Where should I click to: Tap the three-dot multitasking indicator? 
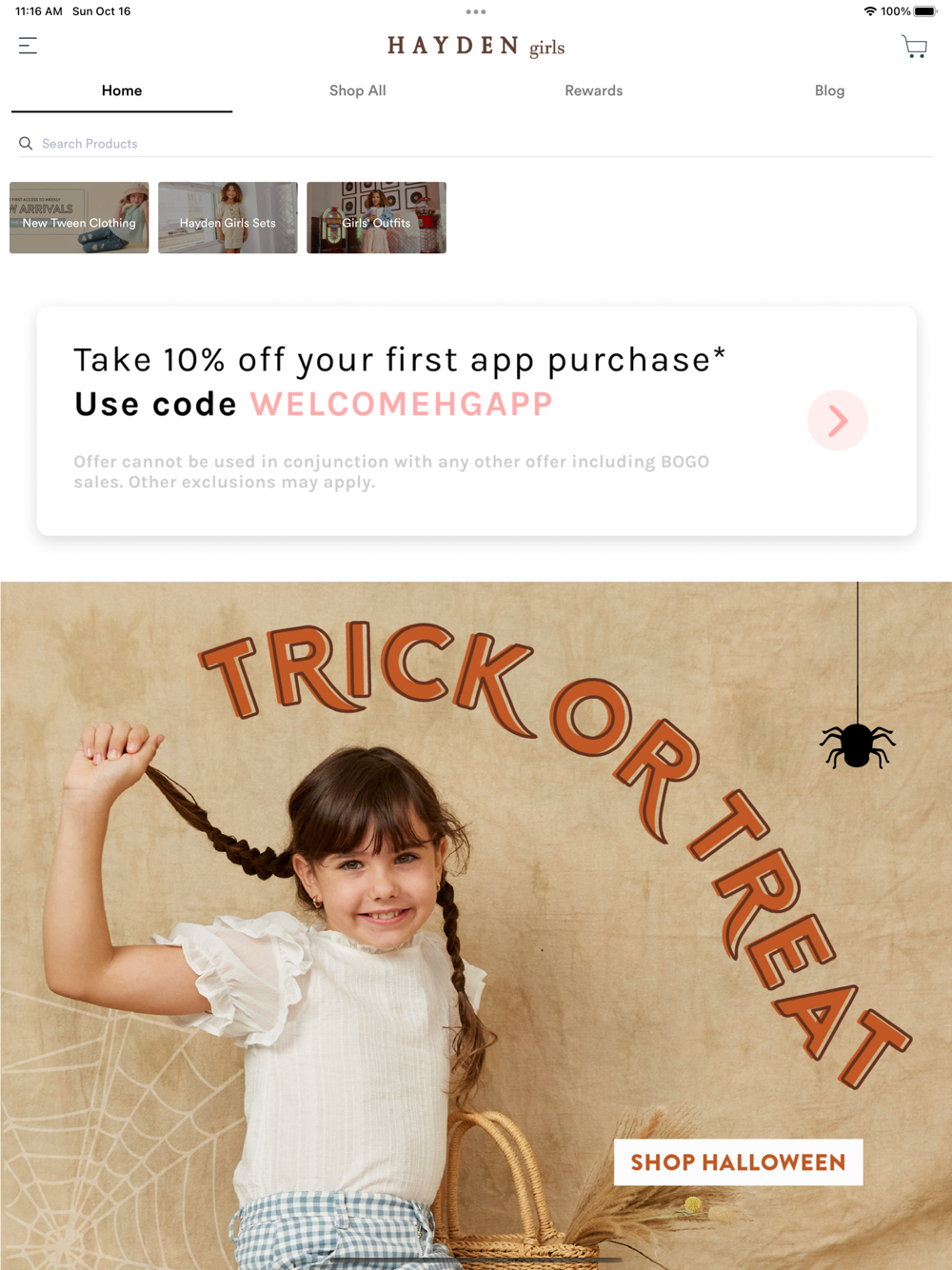[x=476, y=11]
